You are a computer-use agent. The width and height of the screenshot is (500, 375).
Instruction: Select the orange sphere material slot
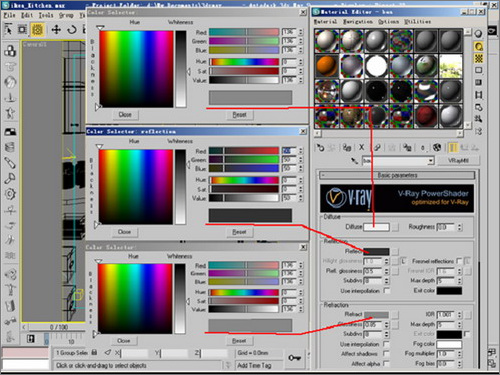[327, 66]
